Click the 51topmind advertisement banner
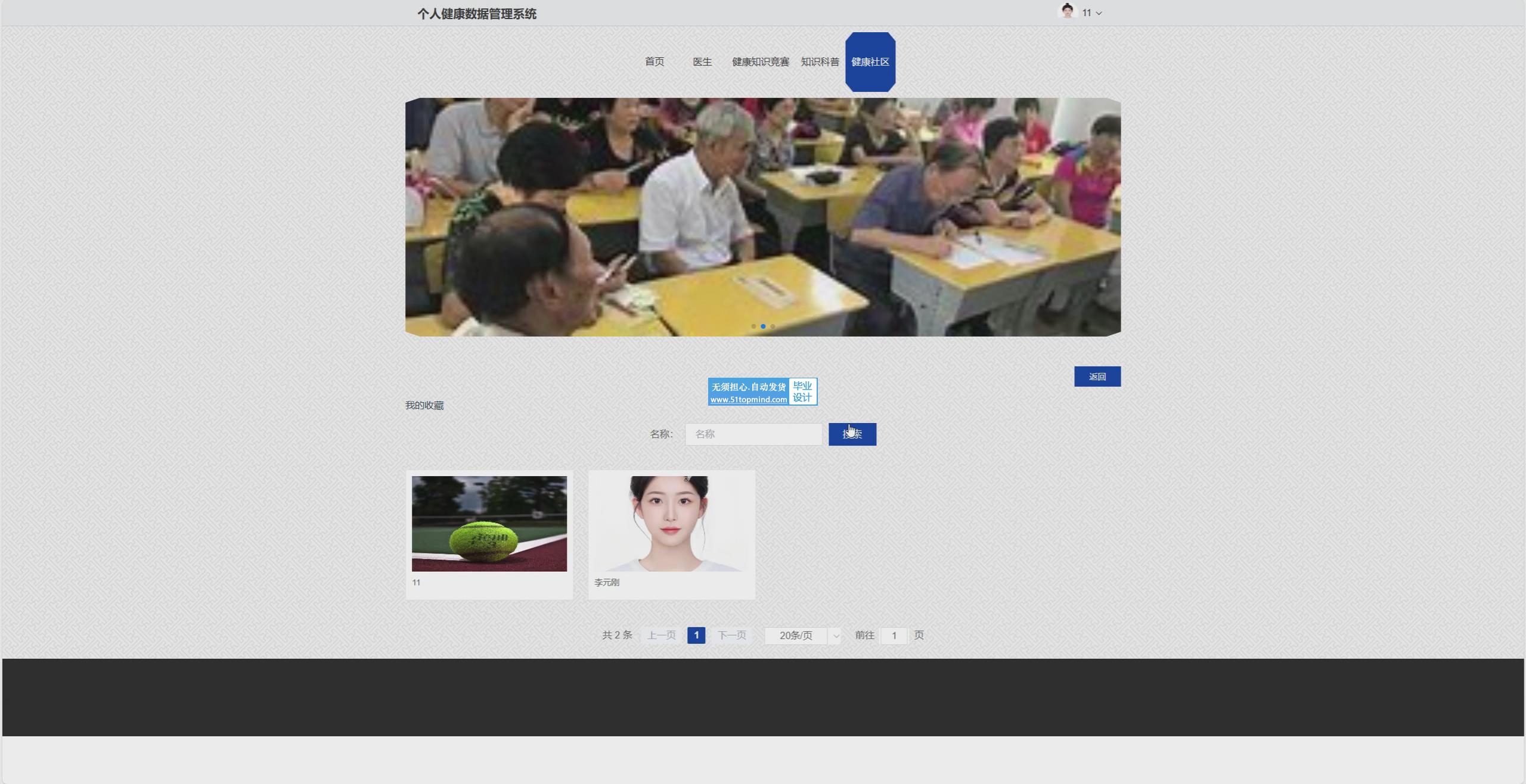Image resolution: width=1526 pixels, height=784 pixels. [x=762, y=391]
